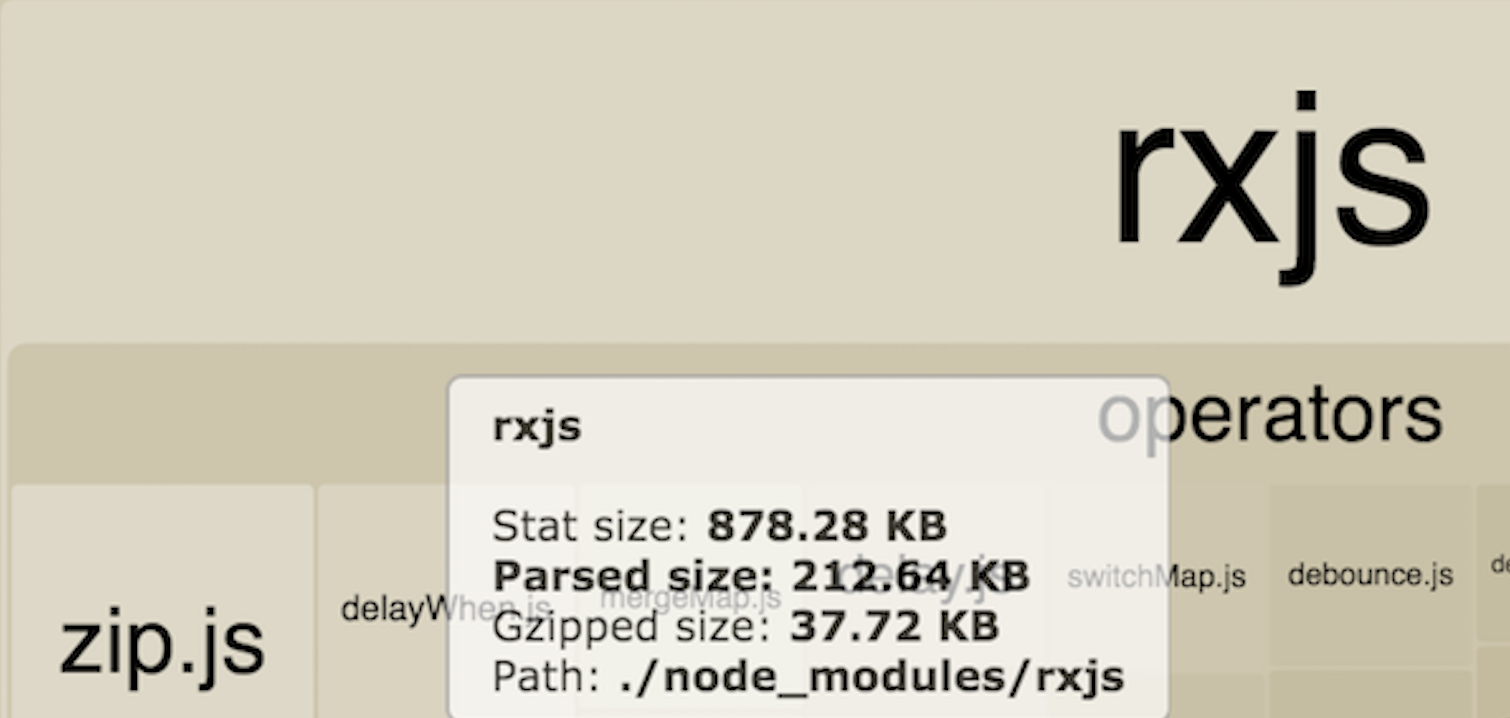Click the 878.28 KB stat size value
Image resolution: width=1510 pixels, height=718 pixels.
826,525
